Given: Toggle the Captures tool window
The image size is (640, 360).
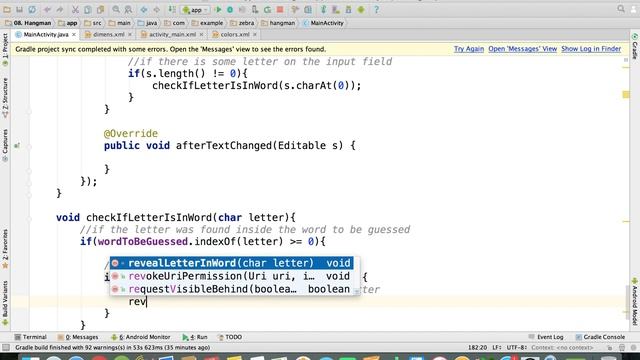Looking at the screenshot, I should click(x=5, y=145).
